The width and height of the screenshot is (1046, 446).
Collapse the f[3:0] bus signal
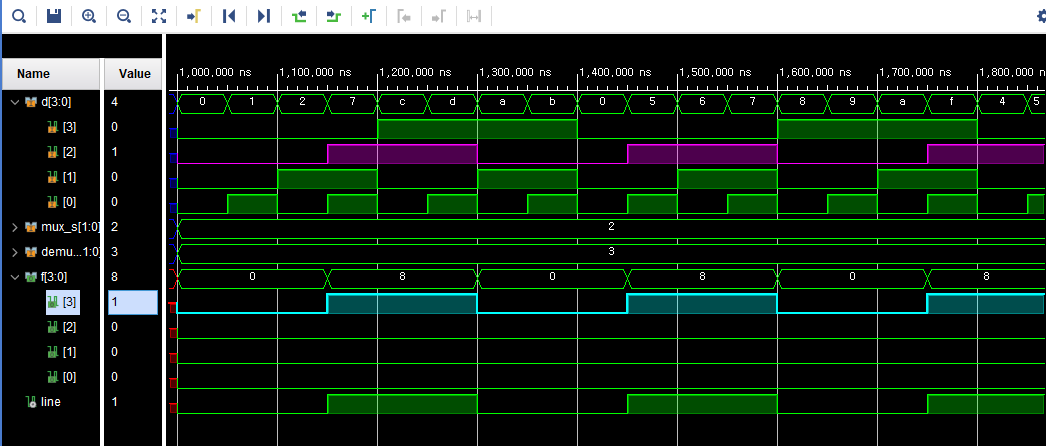click(15, 277)
